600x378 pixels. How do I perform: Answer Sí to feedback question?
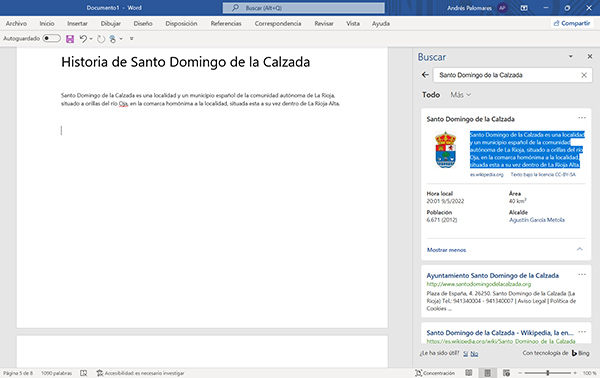coord(465,354)
